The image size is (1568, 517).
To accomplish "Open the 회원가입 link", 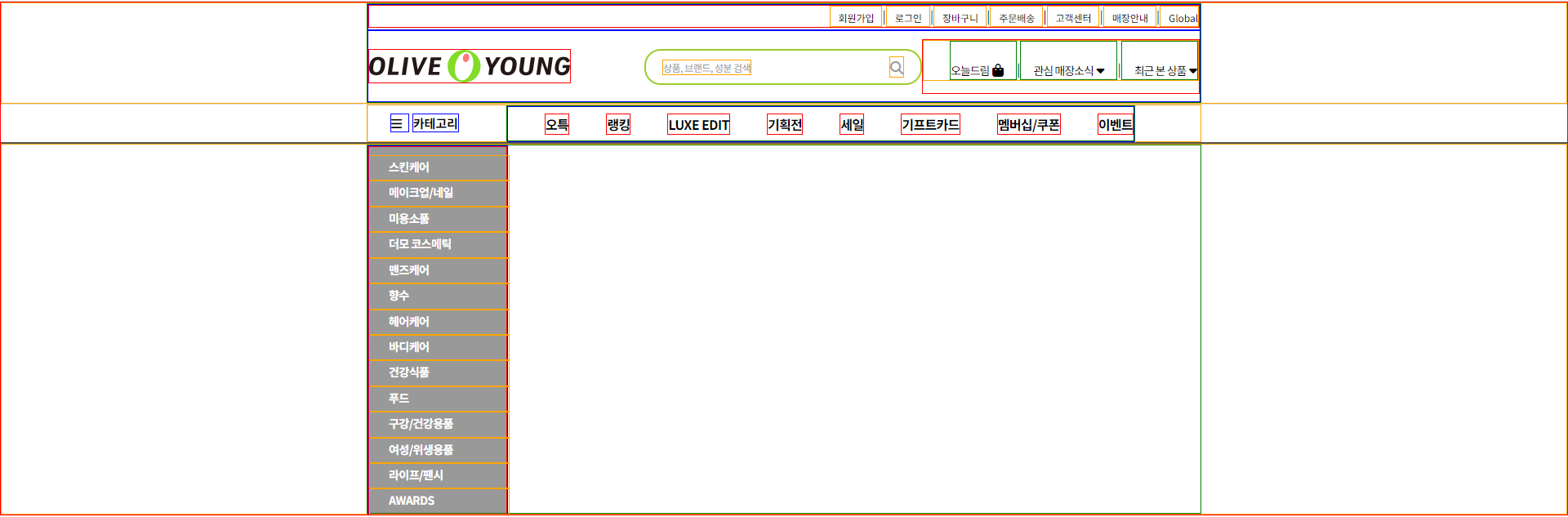I will coord(856,17).
